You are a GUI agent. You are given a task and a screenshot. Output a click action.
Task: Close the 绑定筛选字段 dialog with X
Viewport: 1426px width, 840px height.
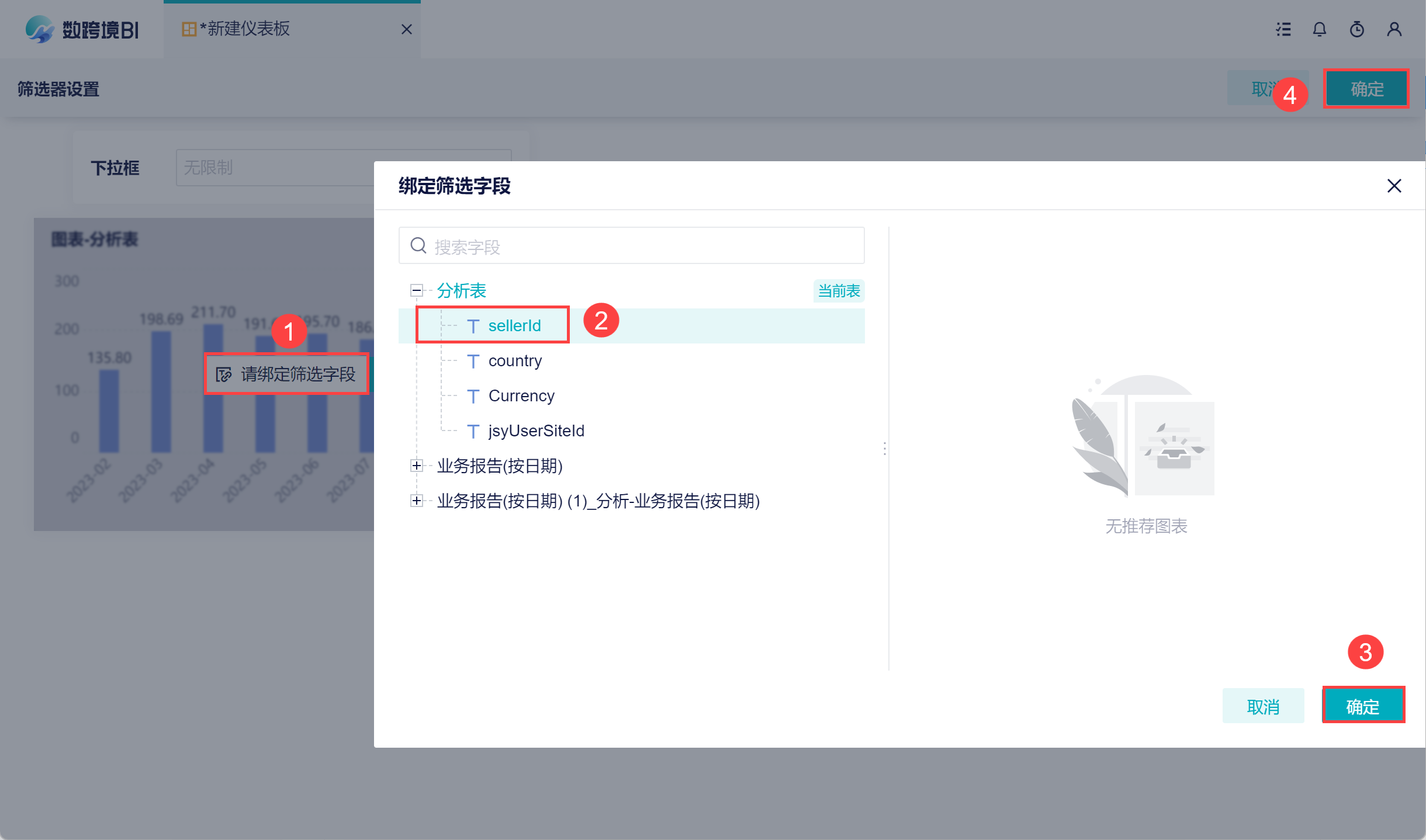click(x=1394, y=186)
